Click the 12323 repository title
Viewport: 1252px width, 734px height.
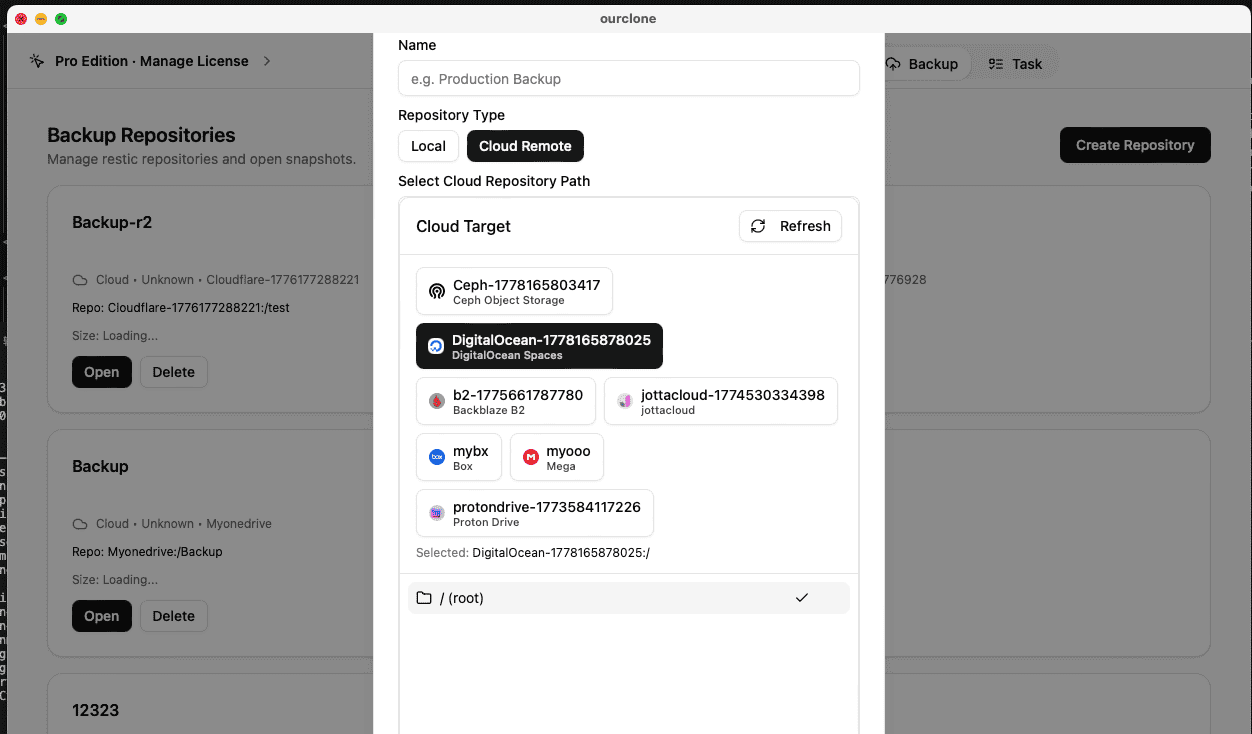(96, 710)
